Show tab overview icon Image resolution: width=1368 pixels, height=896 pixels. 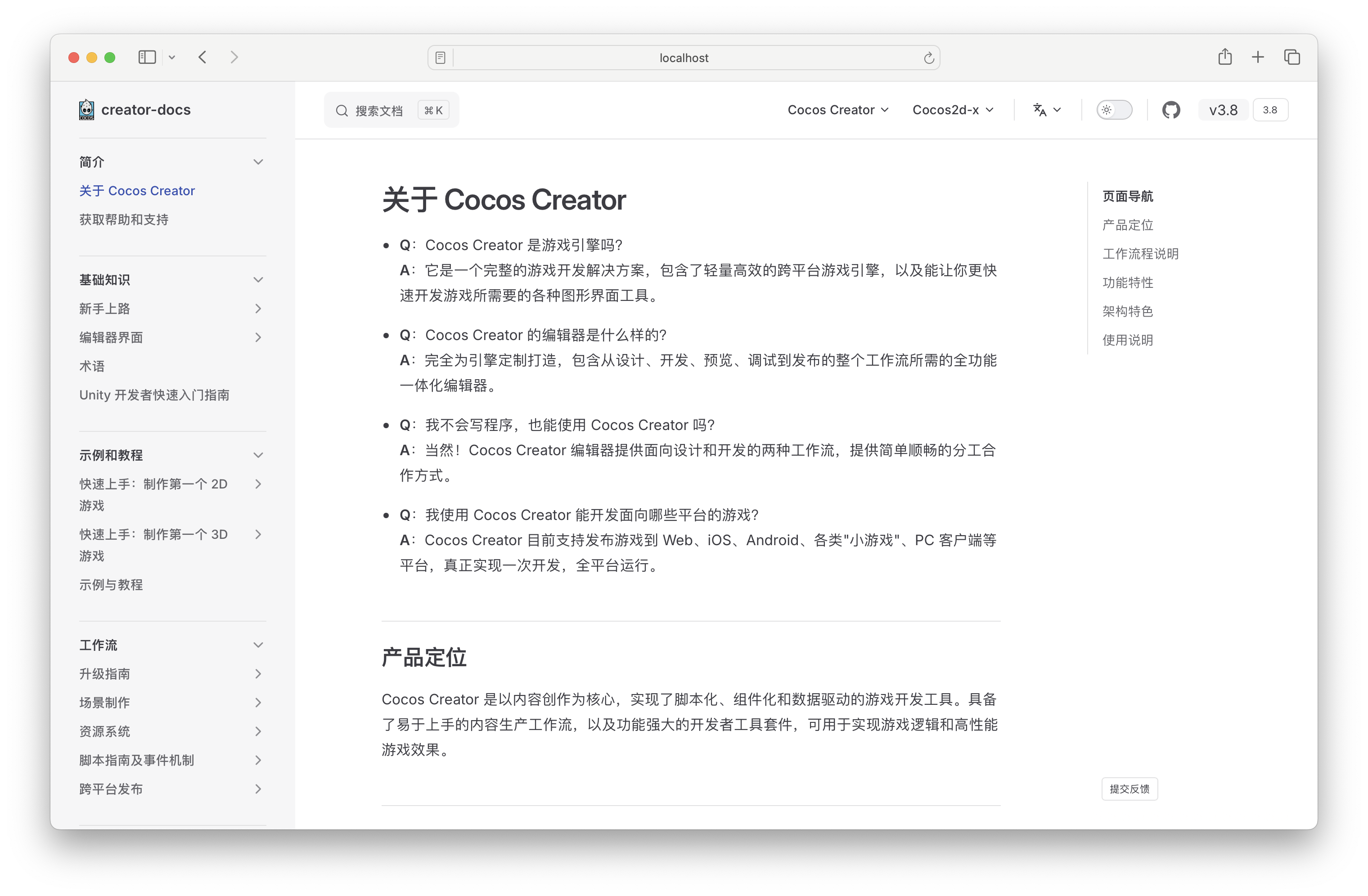pos(1291,58)
